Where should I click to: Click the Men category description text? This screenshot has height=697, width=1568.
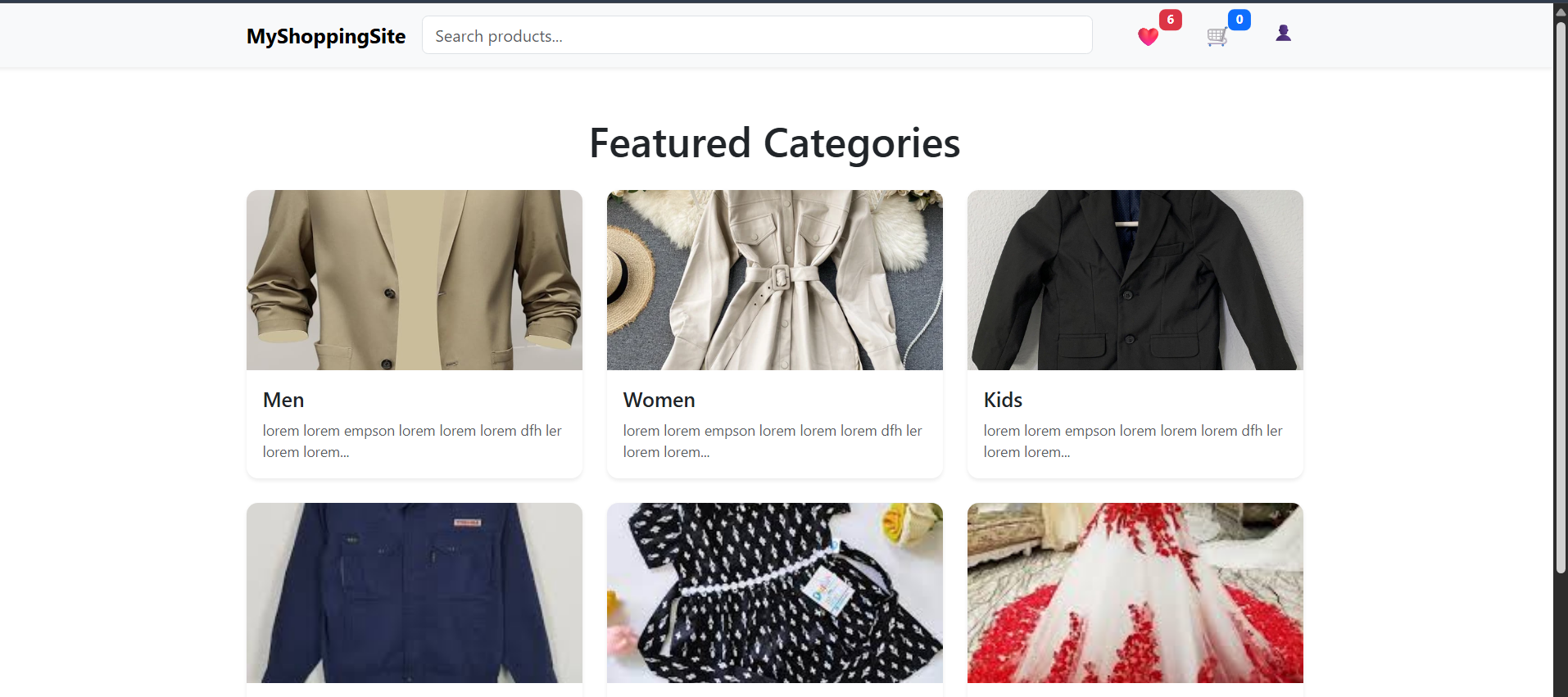[412, 441]
